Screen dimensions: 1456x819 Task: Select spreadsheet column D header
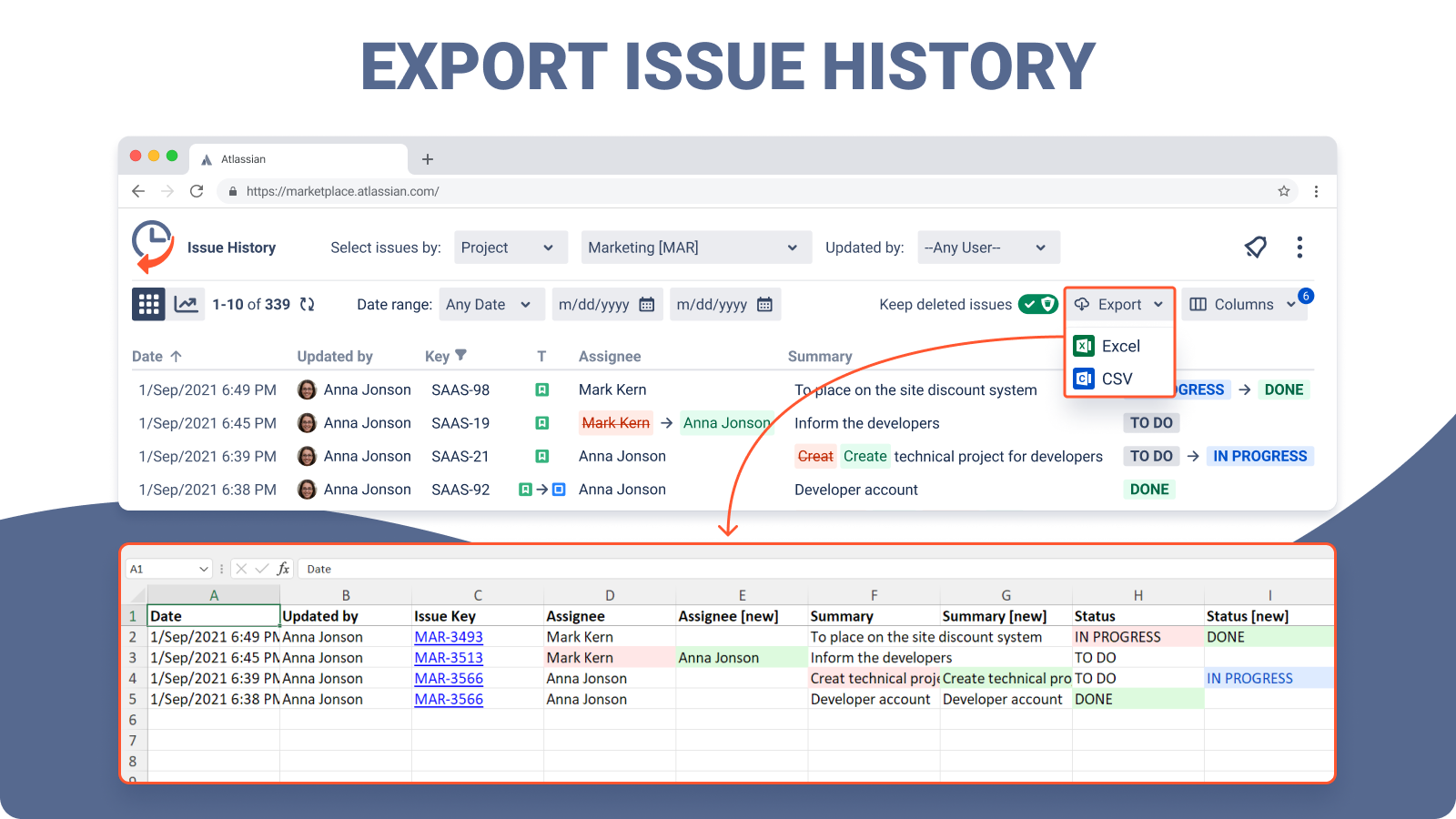(x=610, y=595)
